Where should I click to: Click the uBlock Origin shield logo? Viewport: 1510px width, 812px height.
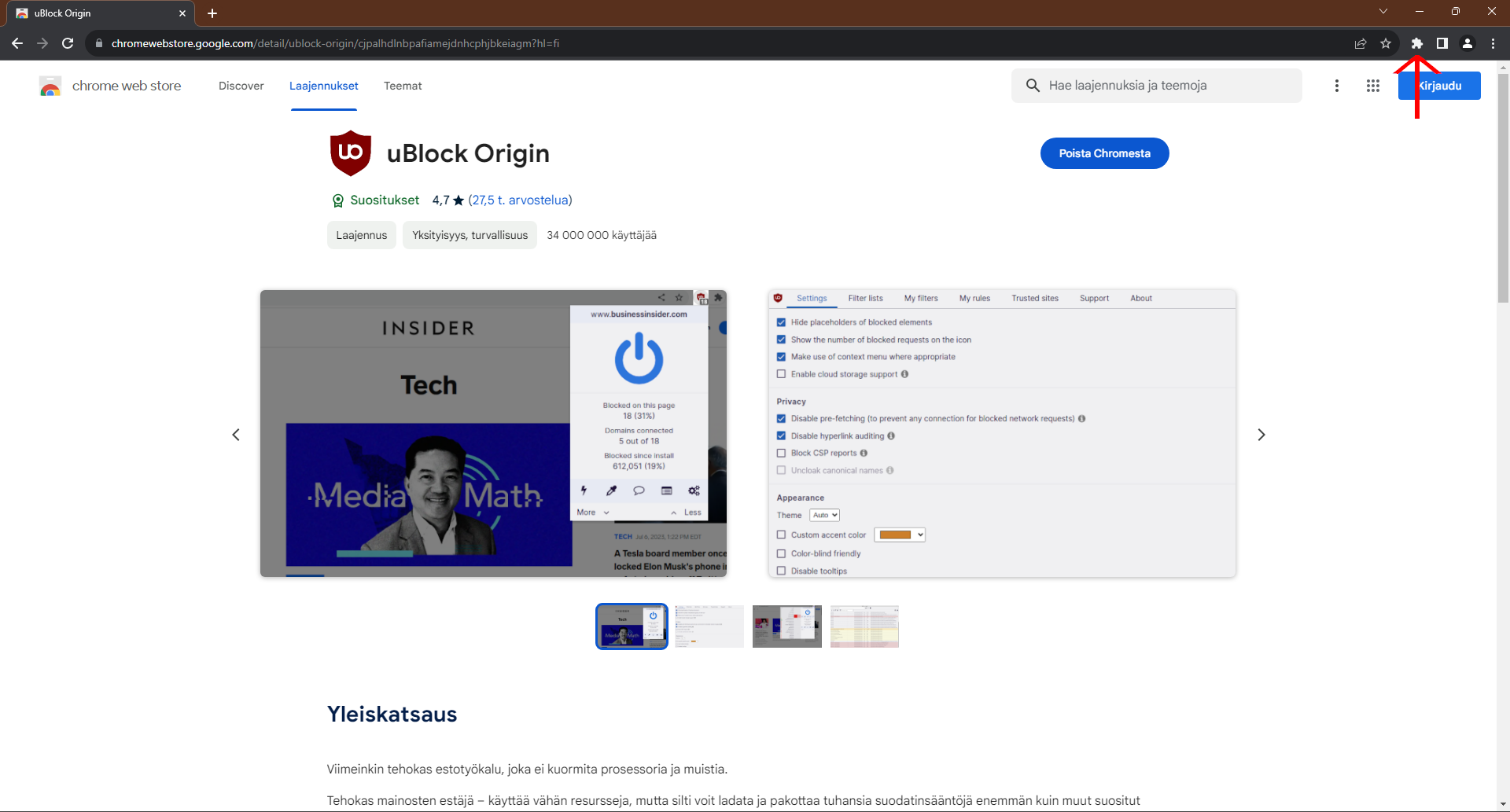tap(351, 153)
